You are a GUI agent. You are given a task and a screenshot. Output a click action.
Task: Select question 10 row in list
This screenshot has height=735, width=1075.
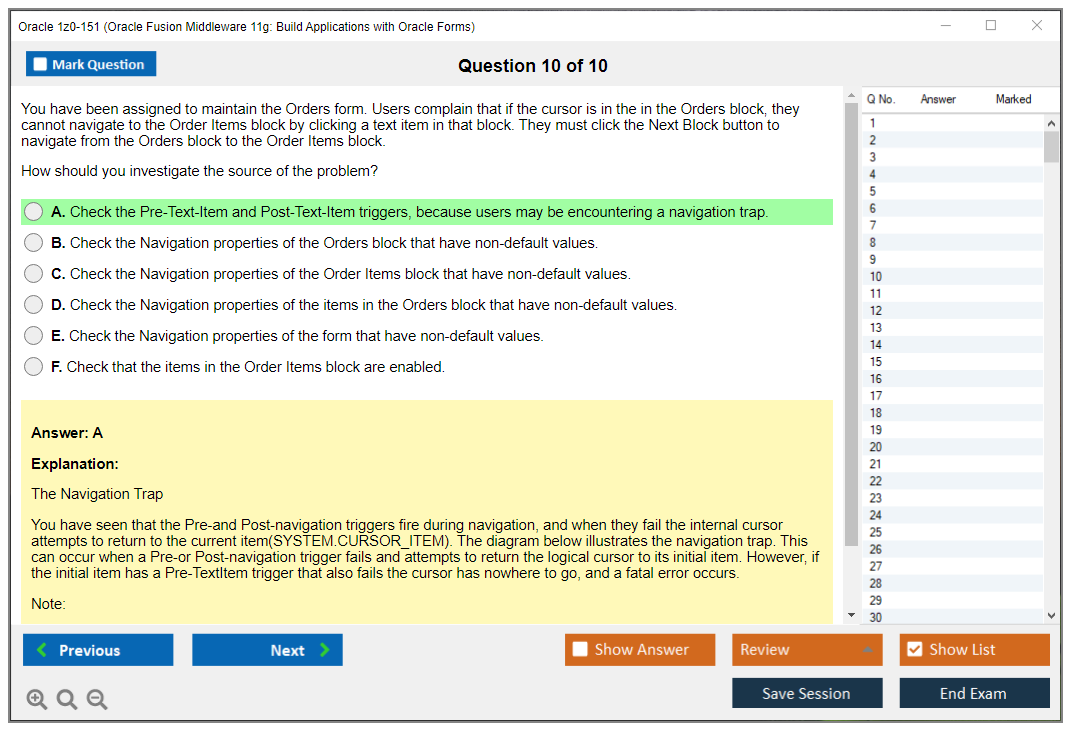[x=950, y=277]
